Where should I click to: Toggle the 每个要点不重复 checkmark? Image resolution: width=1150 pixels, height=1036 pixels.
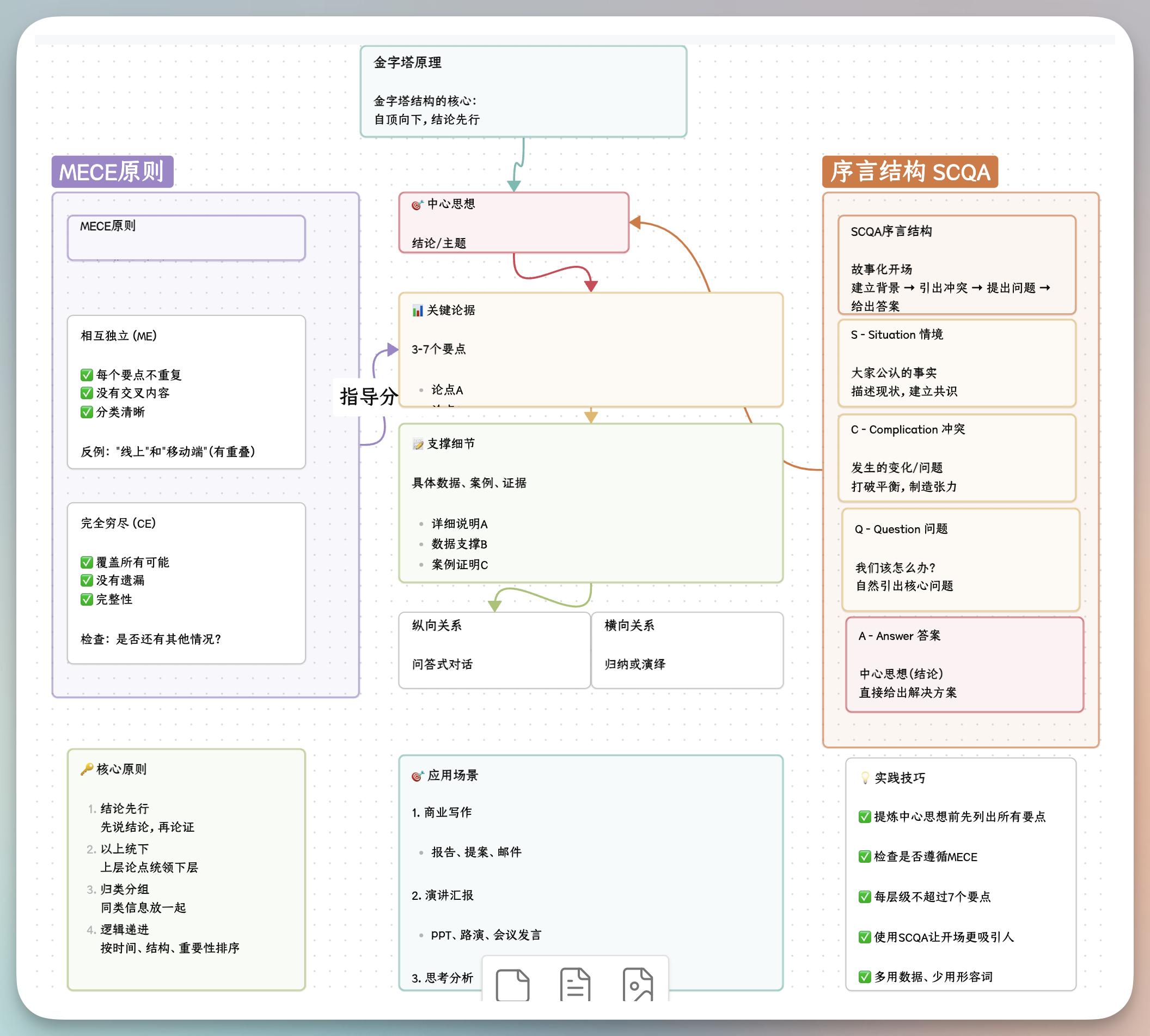point(87,374)
